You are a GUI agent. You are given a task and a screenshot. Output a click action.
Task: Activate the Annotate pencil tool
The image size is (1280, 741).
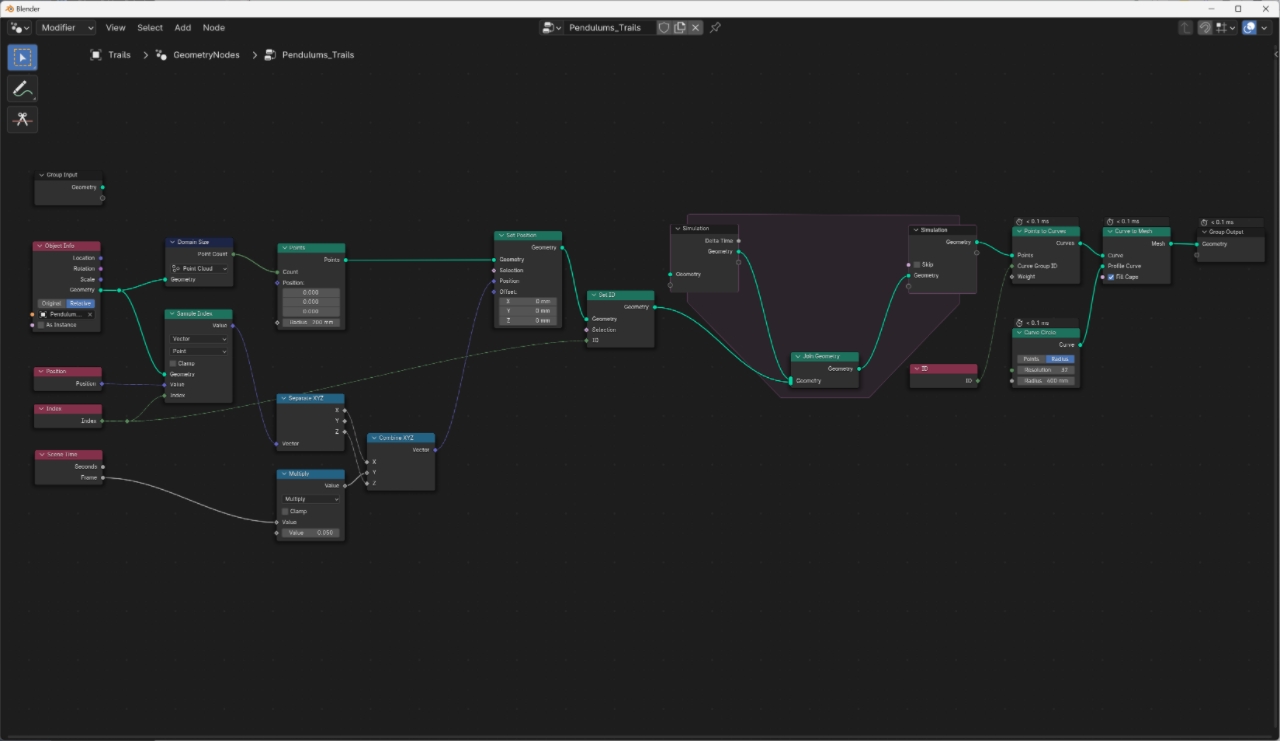(22, 89)
